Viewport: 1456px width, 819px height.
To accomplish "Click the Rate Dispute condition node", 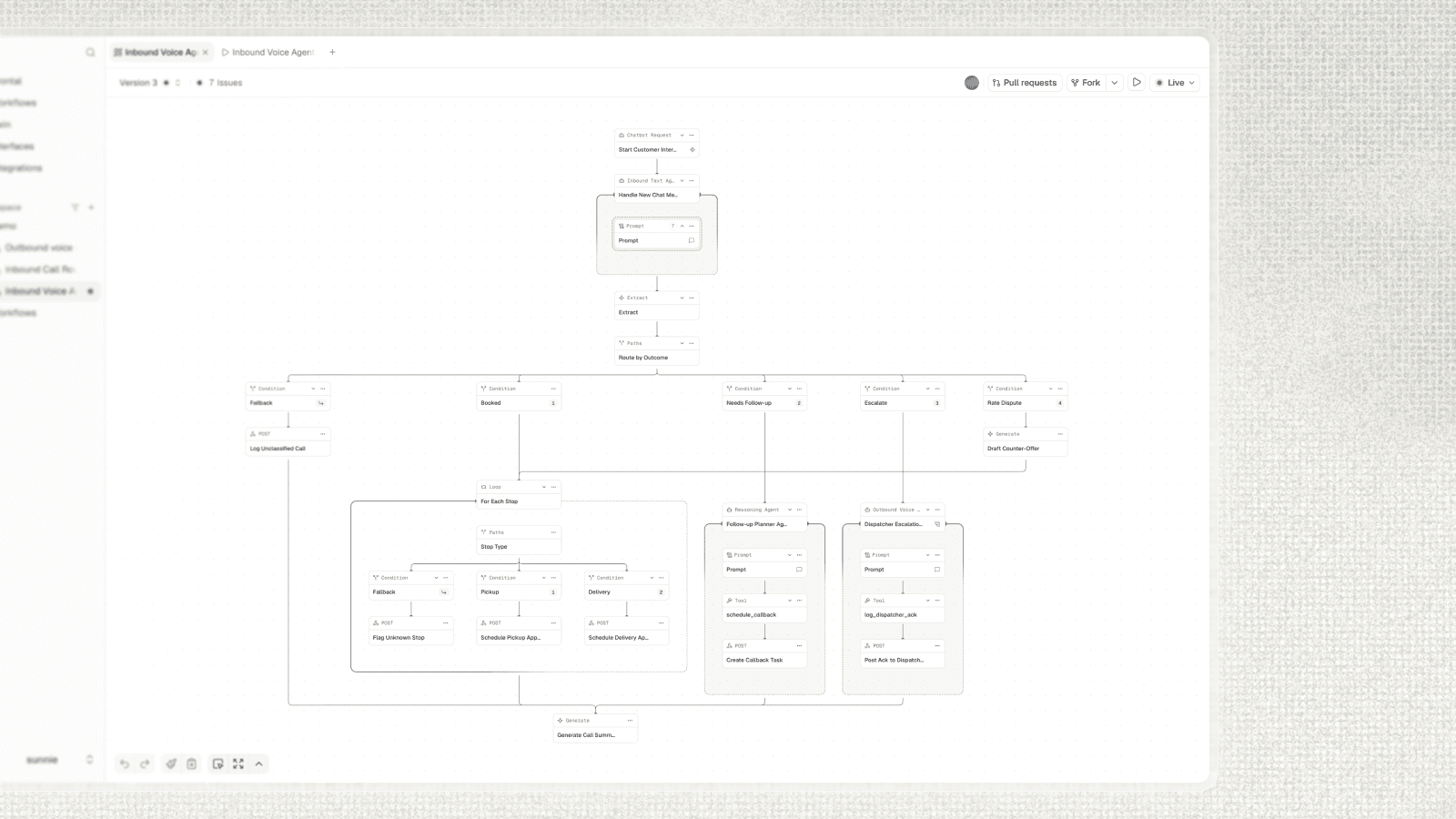I will coord(1026,396).
